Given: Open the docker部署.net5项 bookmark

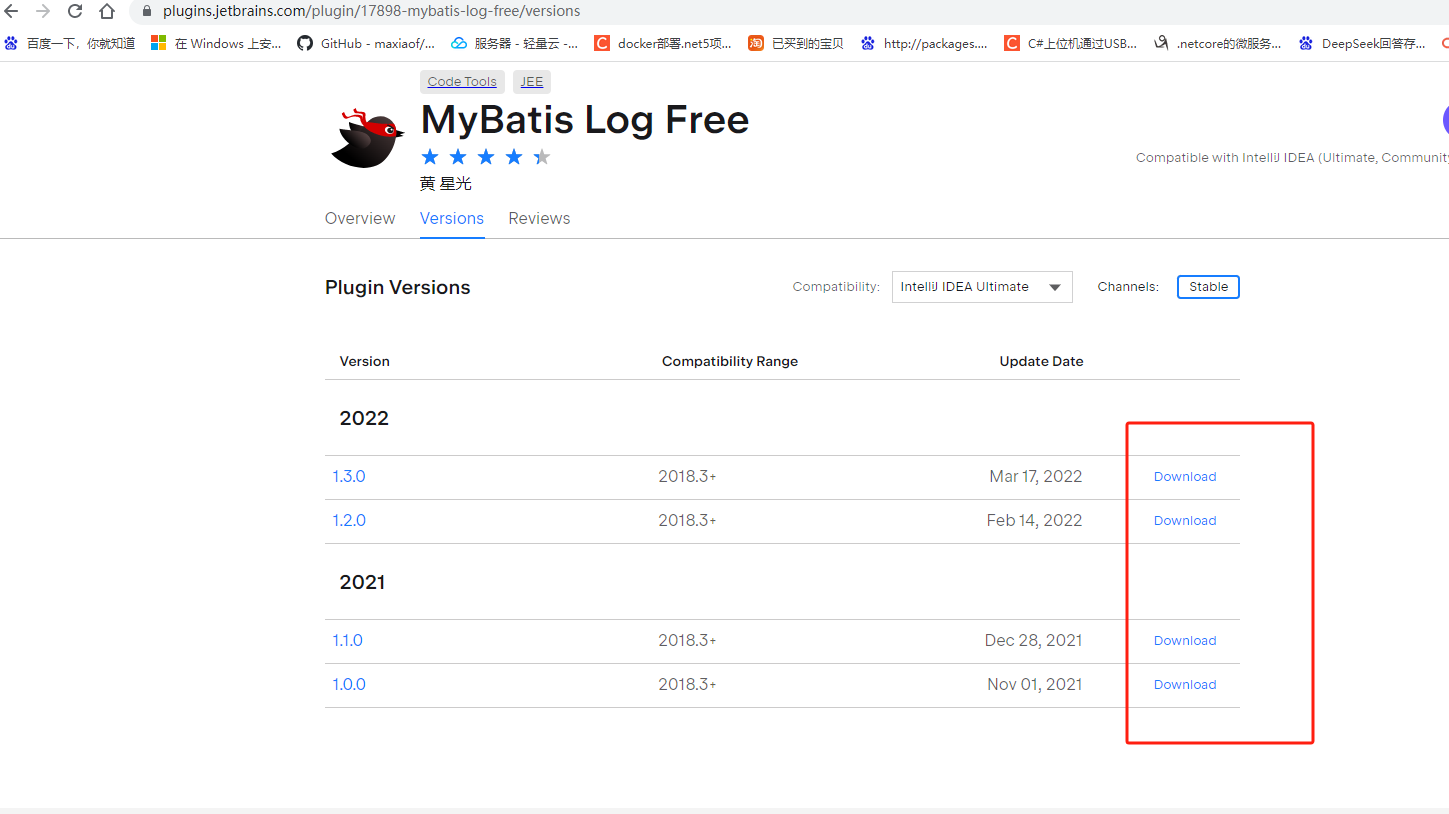Looking at the screenshot, I should tap(663, 43).
